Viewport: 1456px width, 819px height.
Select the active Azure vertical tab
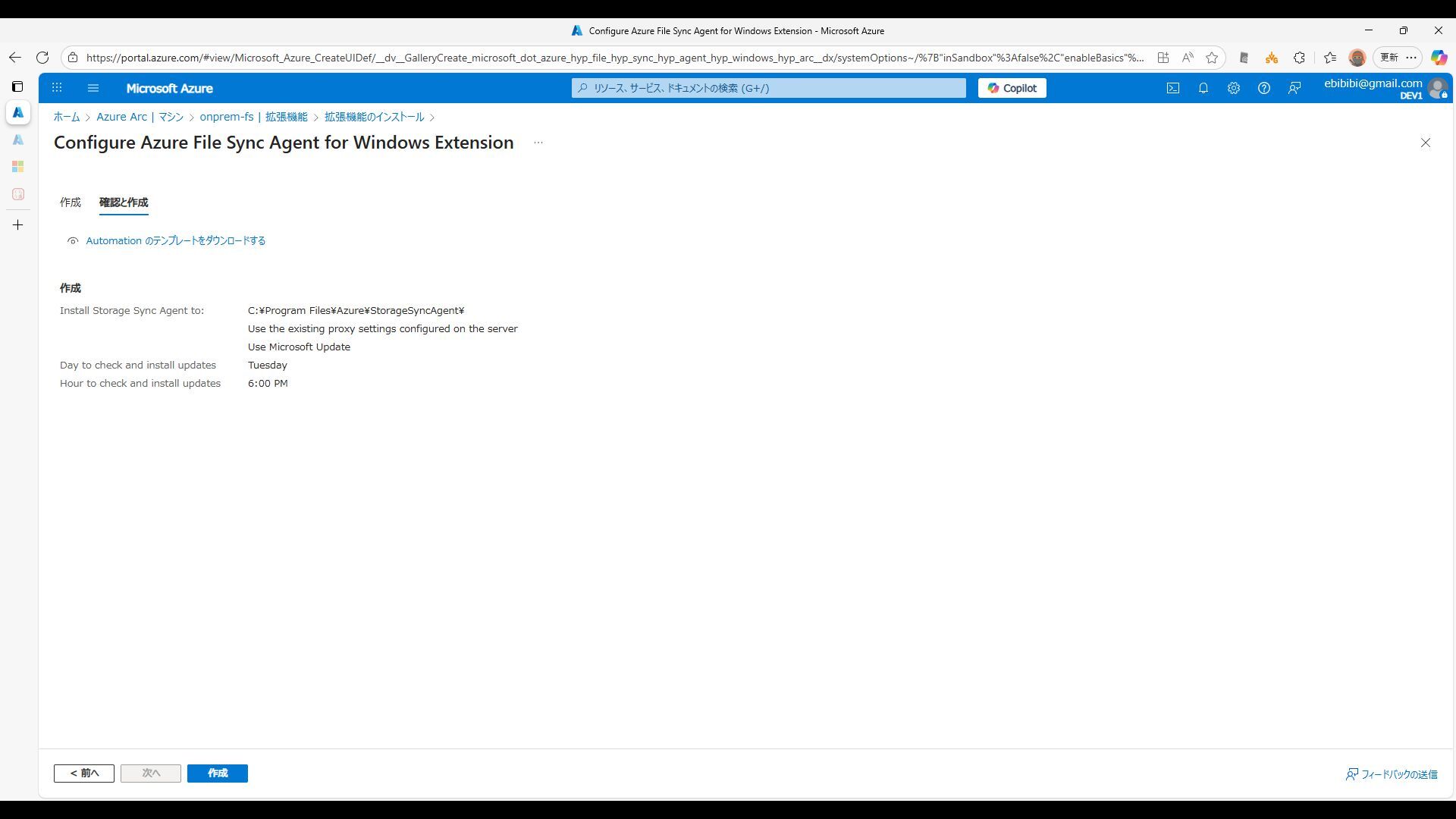[18, 112]
